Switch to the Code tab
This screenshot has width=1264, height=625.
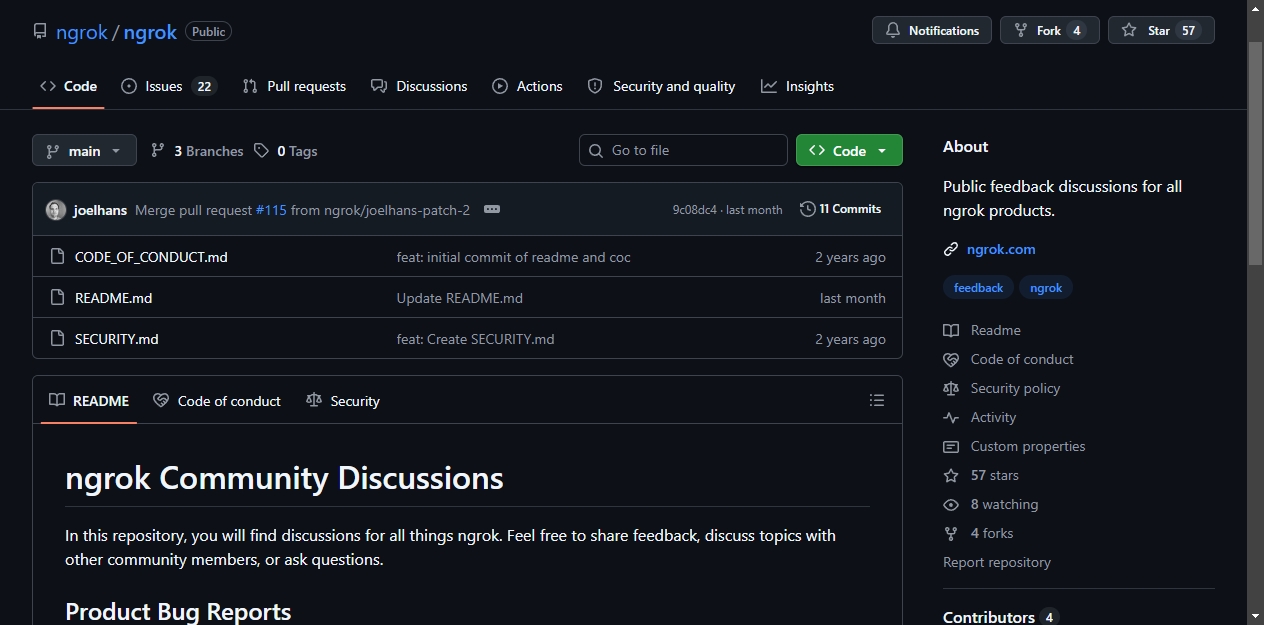coord(68,86)
